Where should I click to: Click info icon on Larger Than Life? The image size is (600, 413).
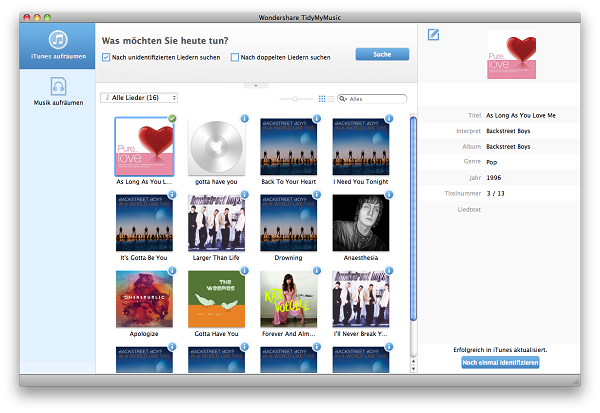click(245, 194)
